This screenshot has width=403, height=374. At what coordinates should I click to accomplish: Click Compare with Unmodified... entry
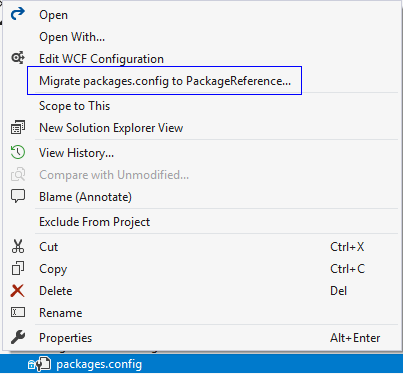click(114, 175)
